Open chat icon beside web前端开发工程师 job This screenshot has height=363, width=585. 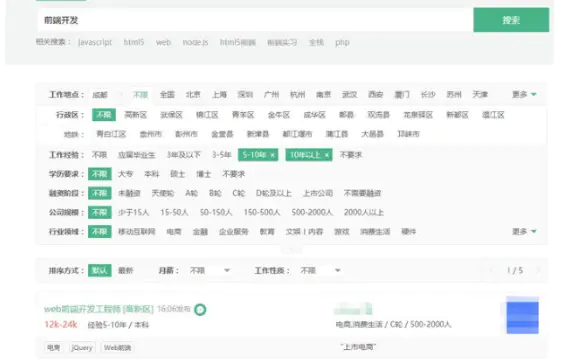(200, 310)
